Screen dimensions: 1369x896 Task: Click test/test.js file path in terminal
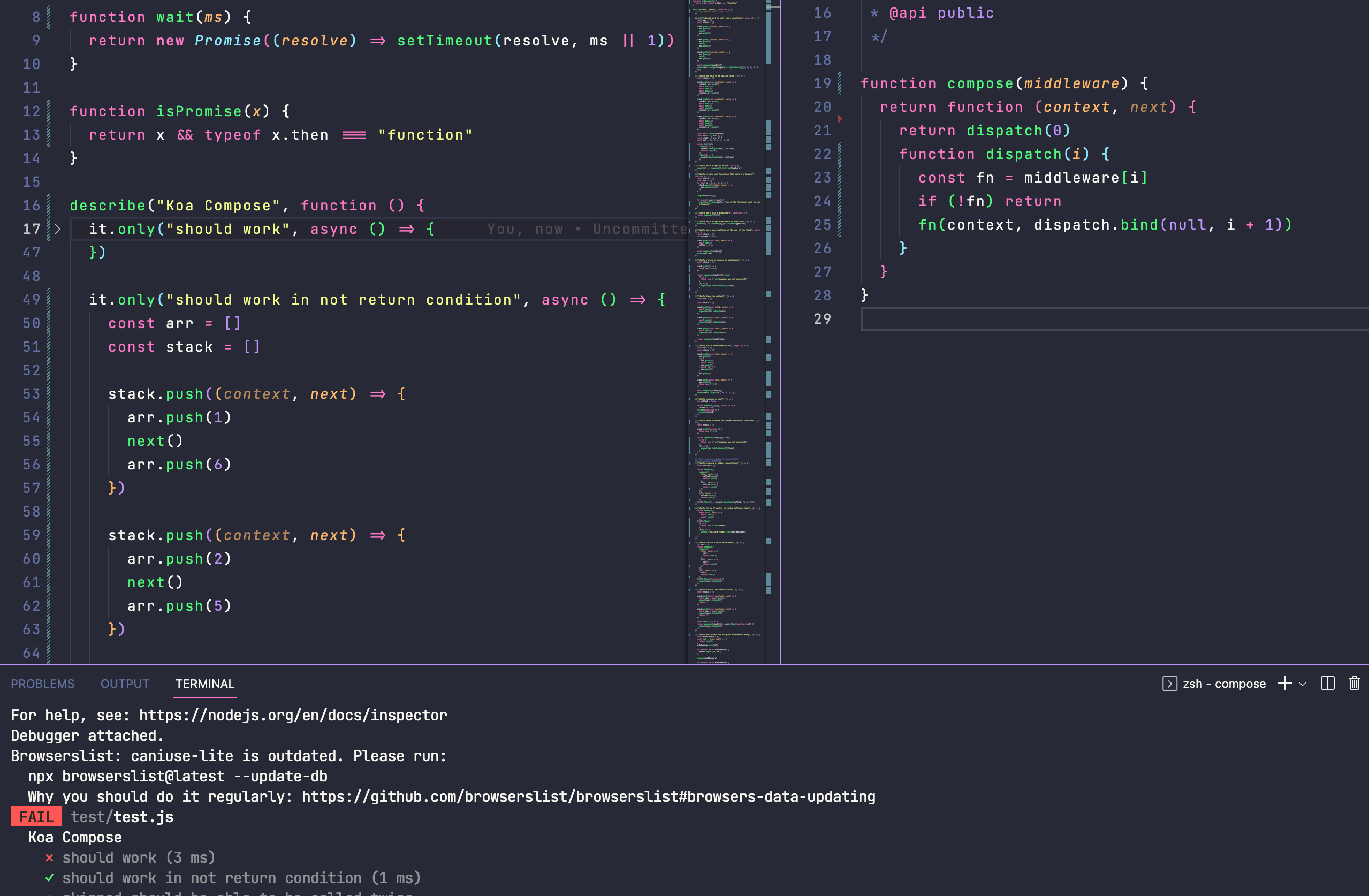[122, 817]
